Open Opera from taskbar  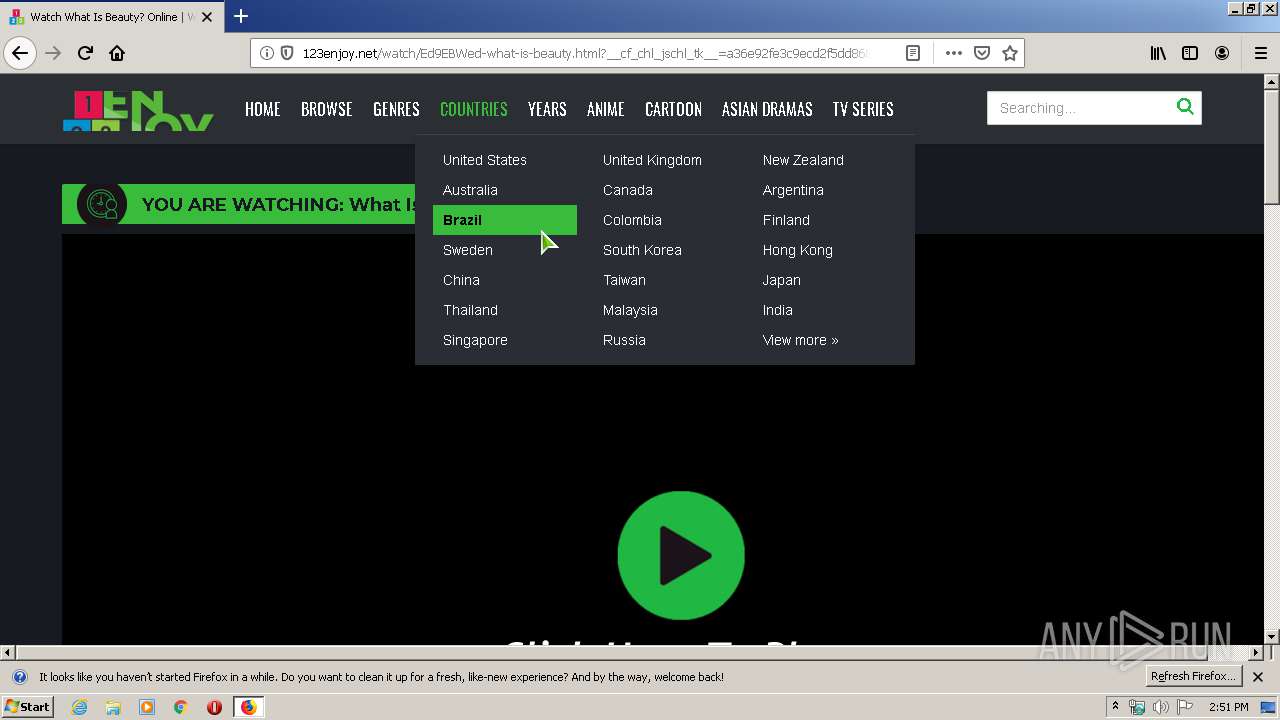click(214, 707)
